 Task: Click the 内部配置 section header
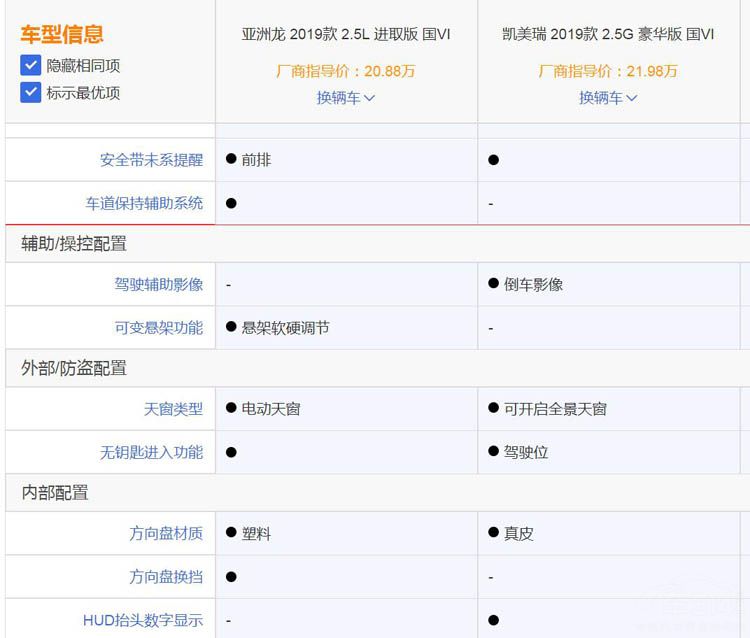[55, 492]
